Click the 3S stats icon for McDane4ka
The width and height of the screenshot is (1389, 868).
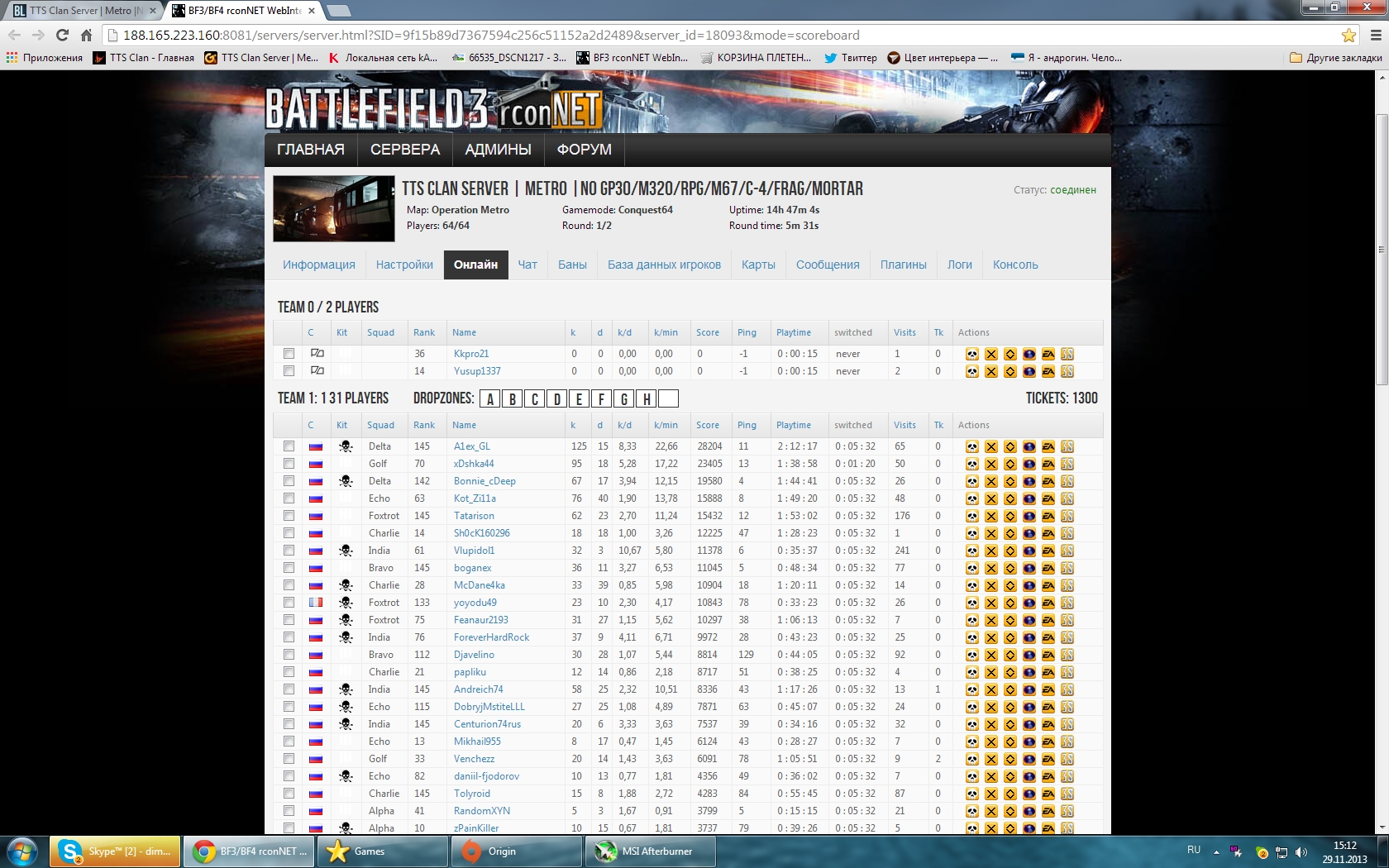[x=1067, y=585]
